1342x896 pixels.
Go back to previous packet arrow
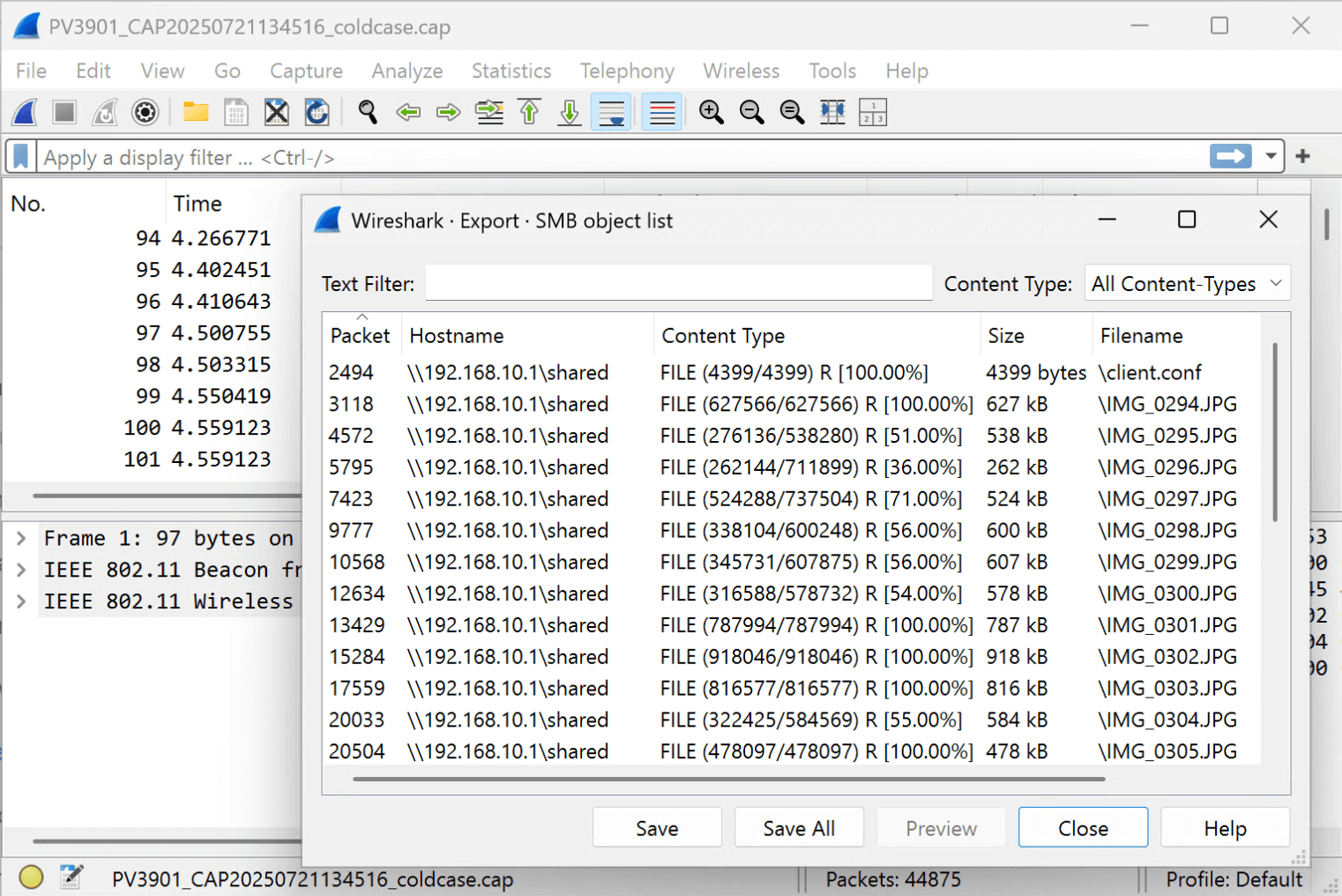408,112
